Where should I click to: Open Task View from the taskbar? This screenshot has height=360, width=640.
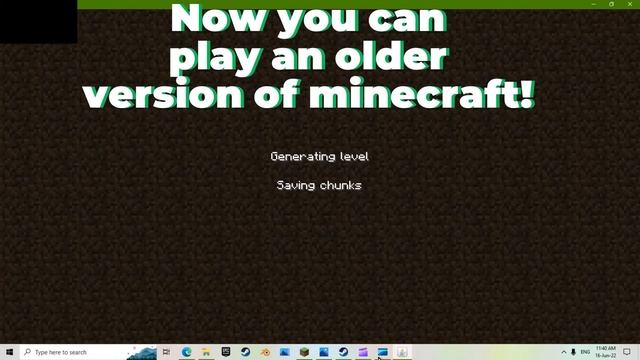click(166, 352)
